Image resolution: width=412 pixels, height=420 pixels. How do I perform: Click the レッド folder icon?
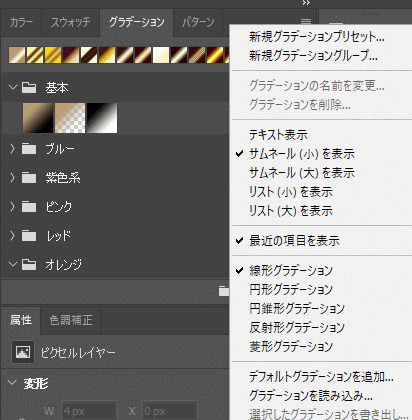[x=29, y=236]
